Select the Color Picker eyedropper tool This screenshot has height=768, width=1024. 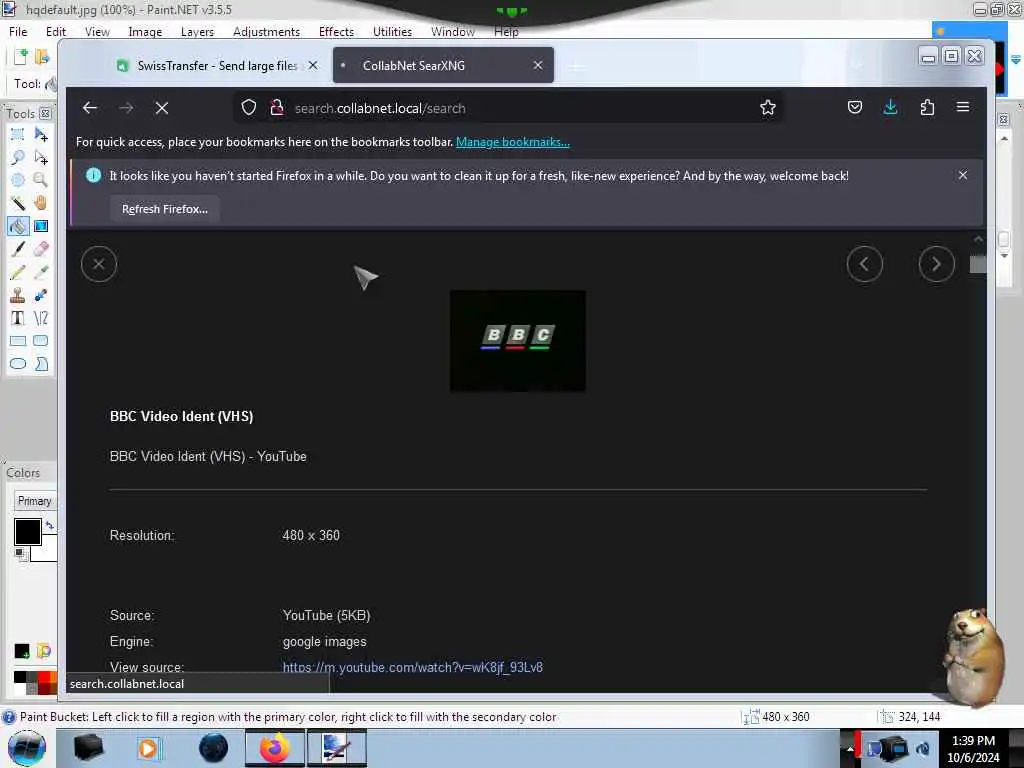(x=40, y=272)
